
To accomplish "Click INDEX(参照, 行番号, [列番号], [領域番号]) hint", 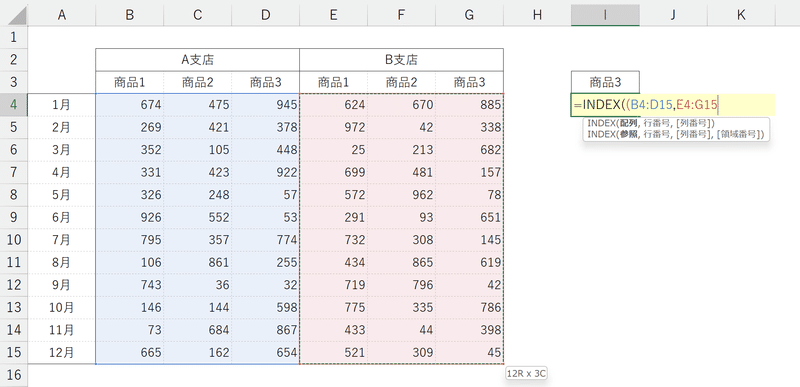I will 675,134.
